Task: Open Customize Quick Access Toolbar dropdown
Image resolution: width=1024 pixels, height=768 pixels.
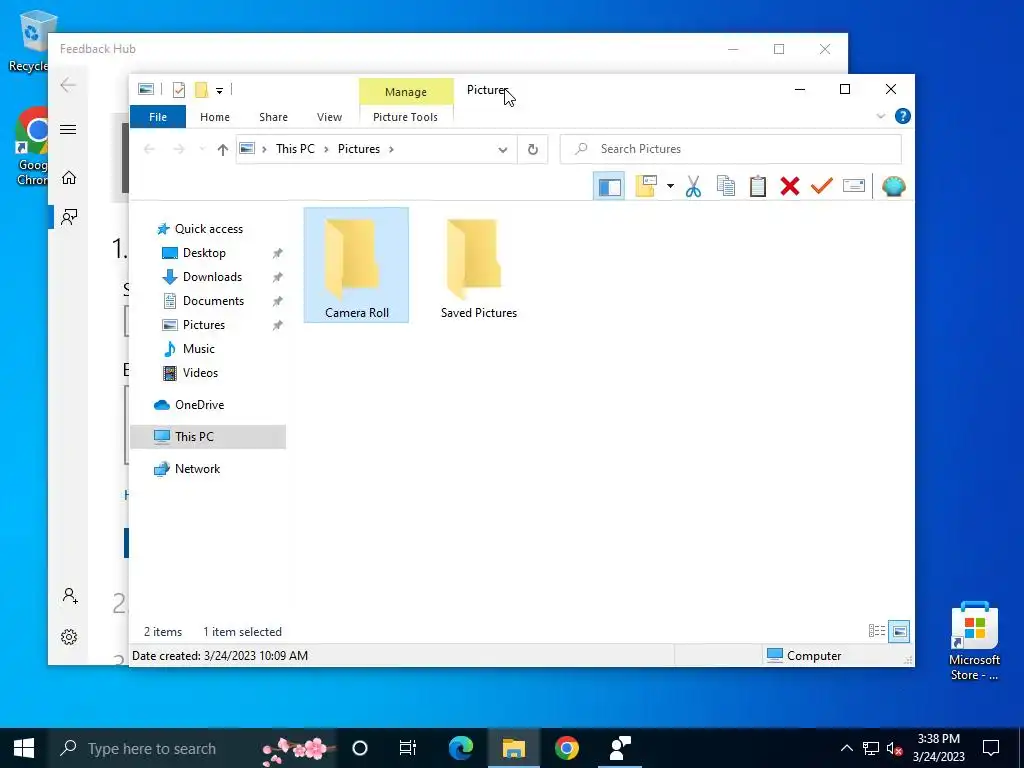Action: [219, 91]
